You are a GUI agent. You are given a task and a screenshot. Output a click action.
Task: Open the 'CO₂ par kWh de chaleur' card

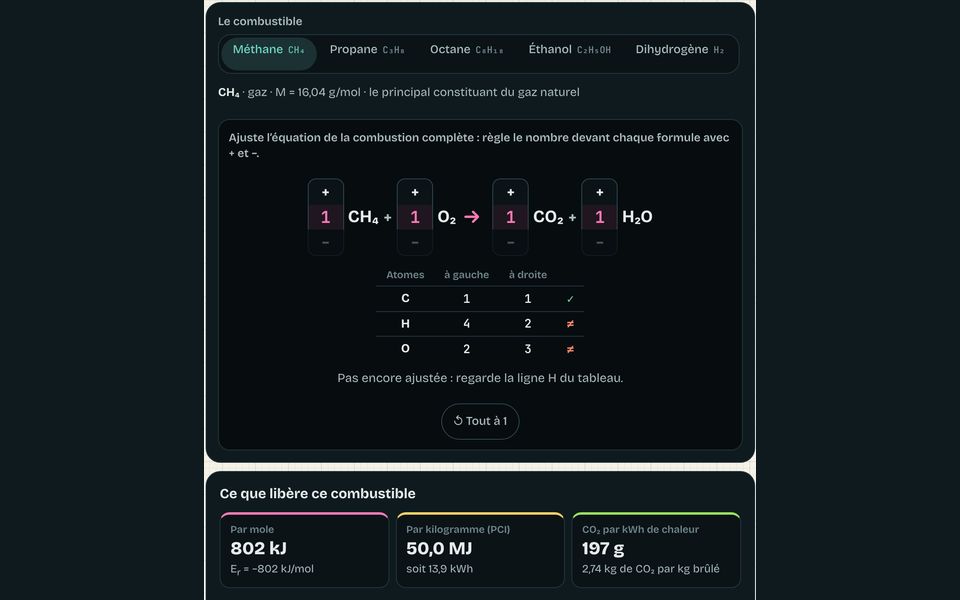656,550
